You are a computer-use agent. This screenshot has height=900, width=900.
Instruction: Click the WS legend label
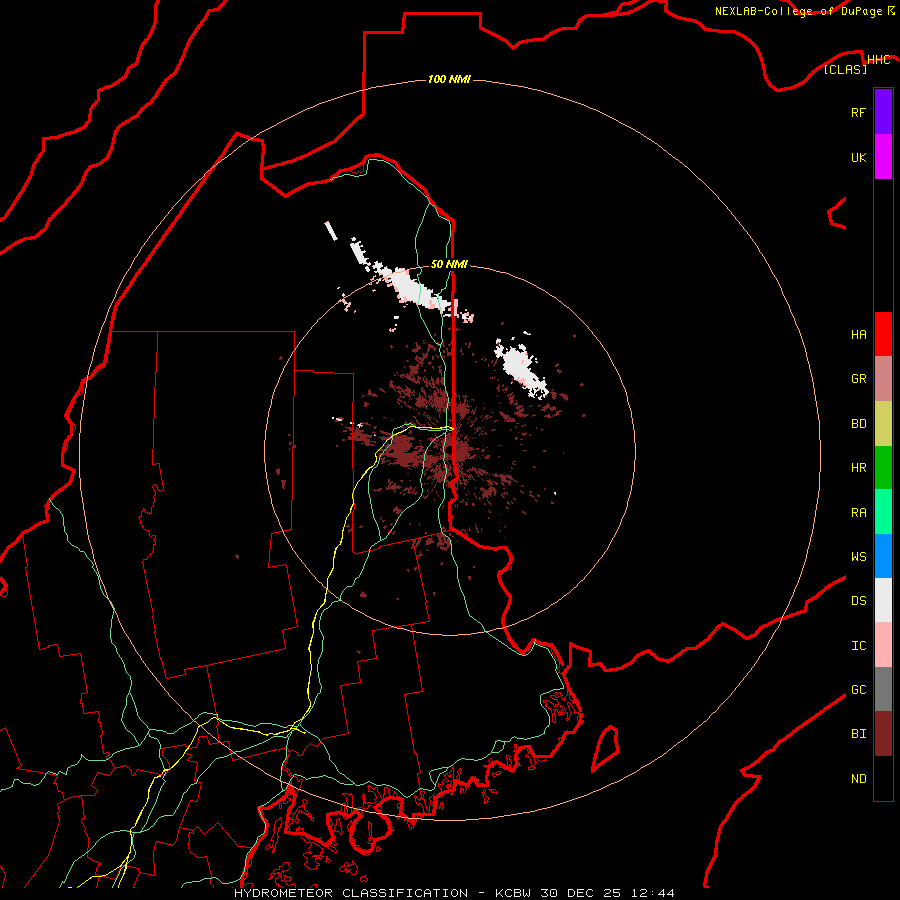[858, 557]
